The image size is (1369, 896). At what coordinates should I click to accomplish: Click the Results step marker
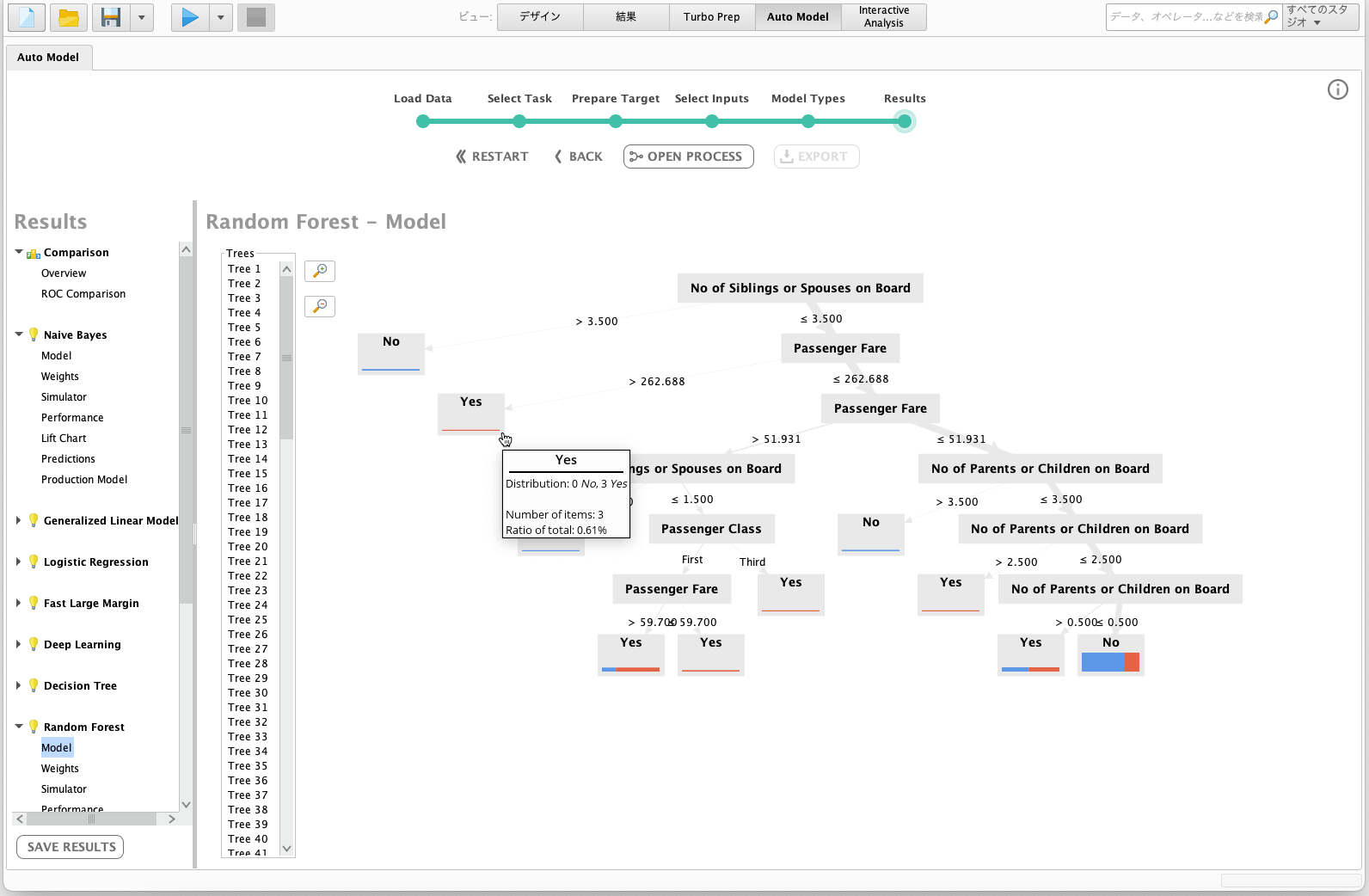[x=904, y=121]
